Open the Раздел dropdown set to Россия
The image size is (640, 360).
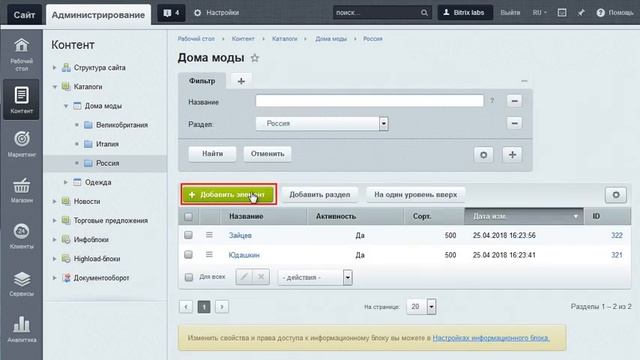[x=322, y=123]
